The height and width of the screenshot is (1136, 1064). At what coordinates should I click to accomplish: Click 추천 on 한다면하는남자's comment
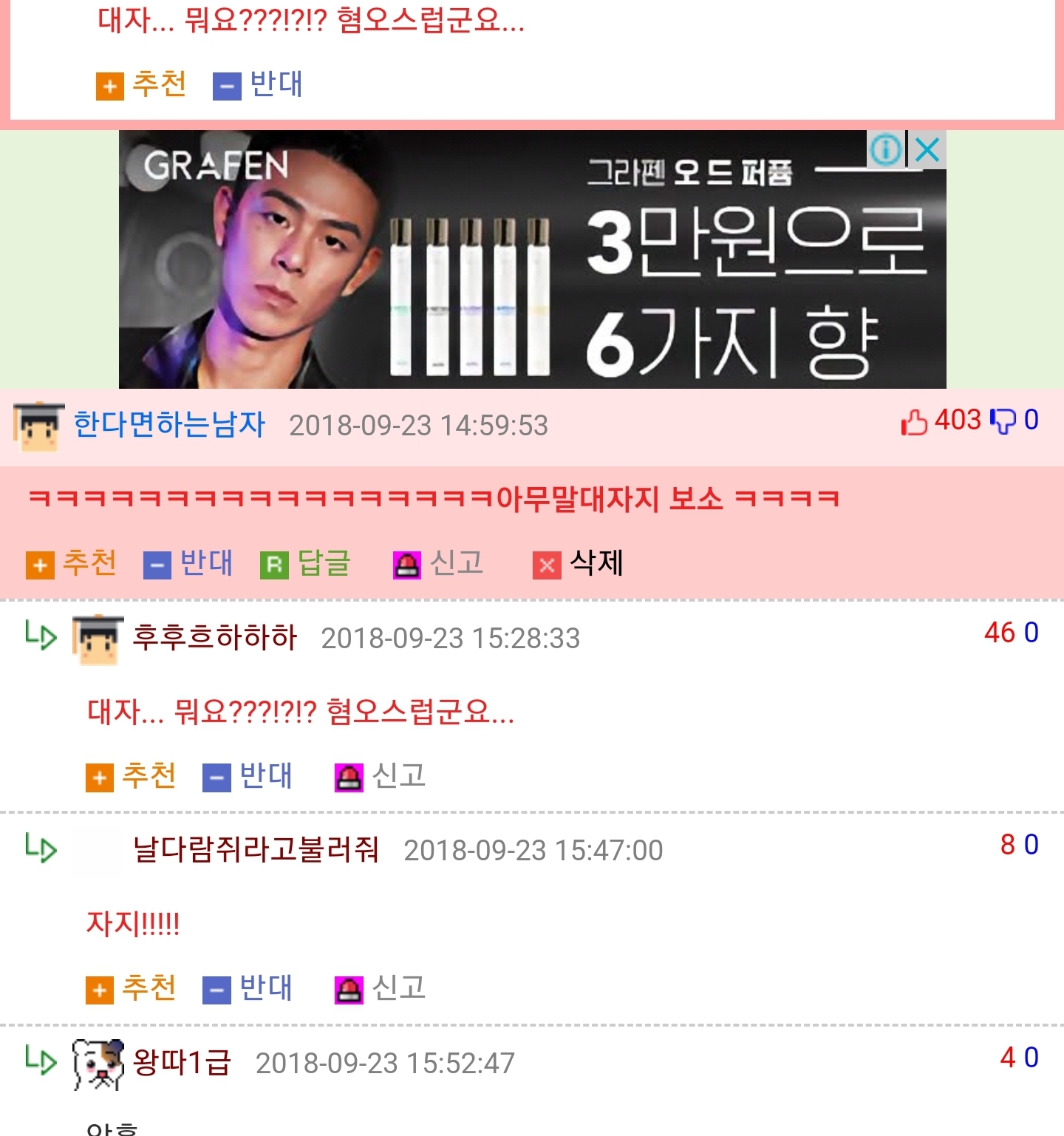point(72,564)
